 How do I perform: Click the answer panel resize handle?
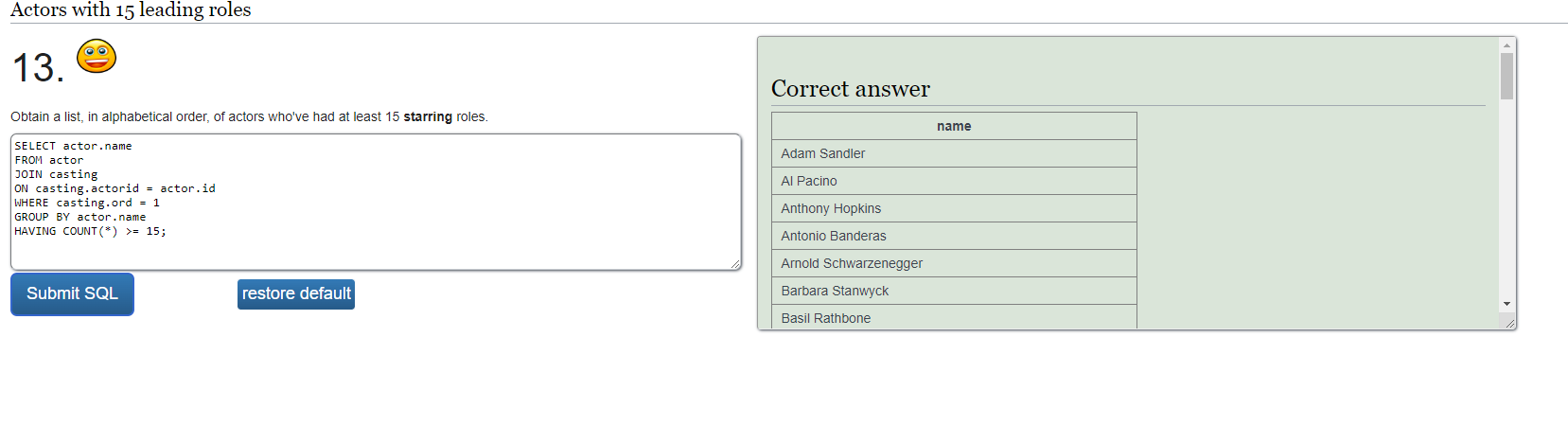tap(1509, 323)
